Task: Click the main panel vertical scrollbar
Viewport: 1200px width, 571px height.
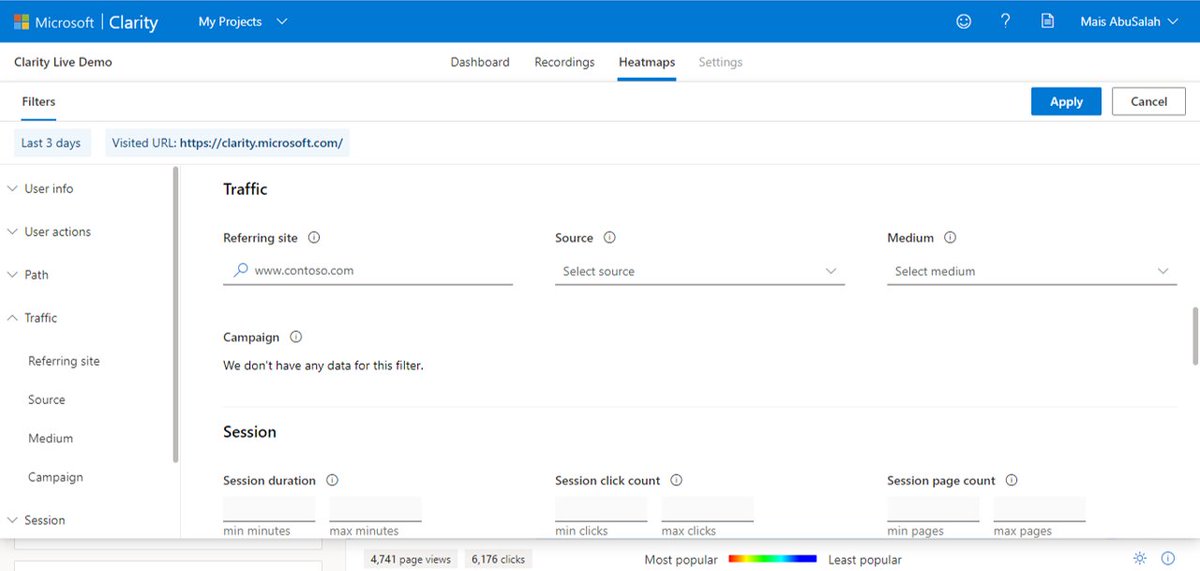Action: point(1195,337)
